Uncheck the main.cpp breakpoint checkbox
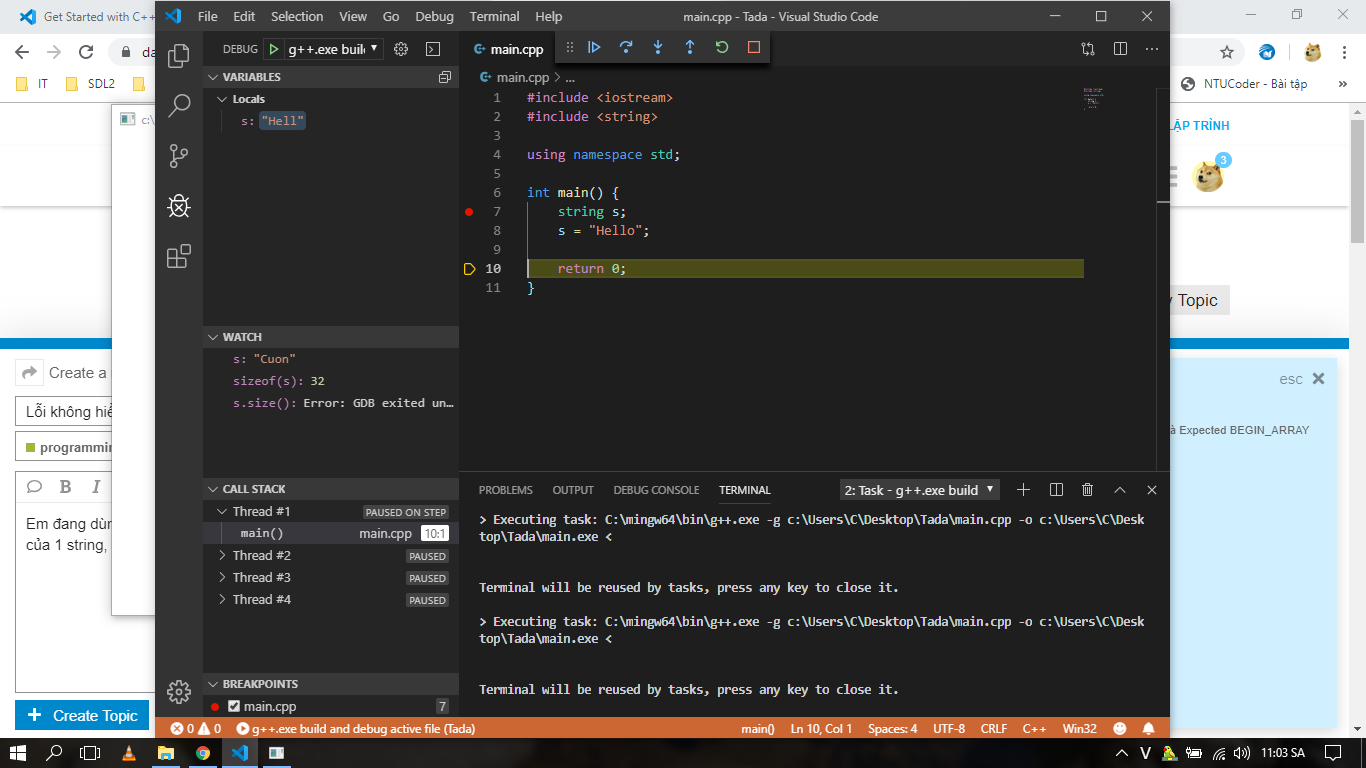The width and height of the screenshot is (1366, 768). pos(234,706)
